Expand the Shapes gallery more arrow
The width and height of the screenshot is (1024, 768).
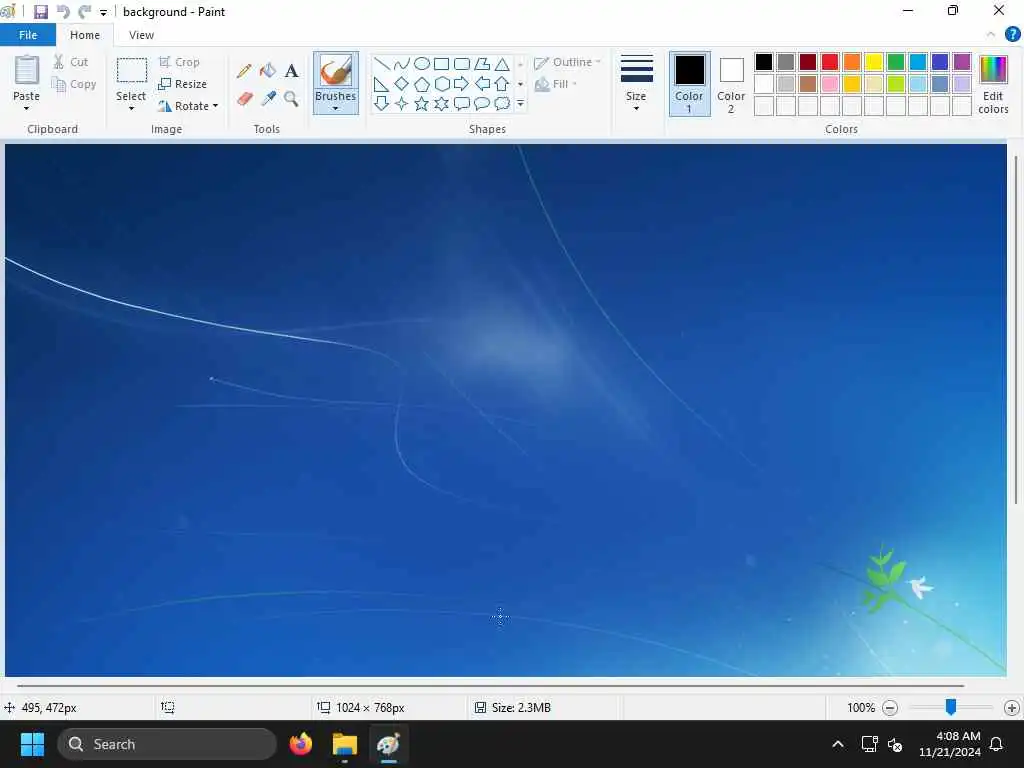coord(520,103)
